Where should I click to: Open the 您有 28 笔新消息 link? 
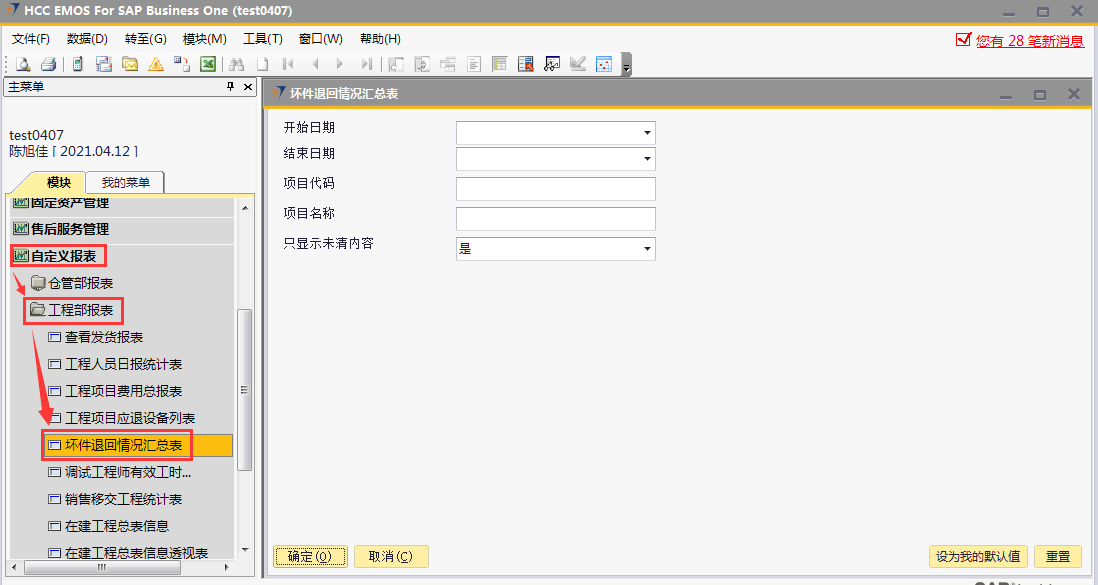pyautogui.click(x=1029, y=41)
